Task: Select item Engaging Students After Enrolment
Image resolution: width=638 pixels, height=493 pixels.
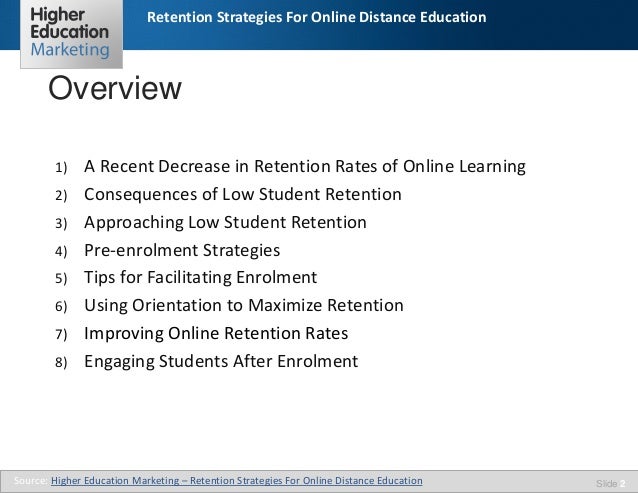Action: click(x=221, y=361)
